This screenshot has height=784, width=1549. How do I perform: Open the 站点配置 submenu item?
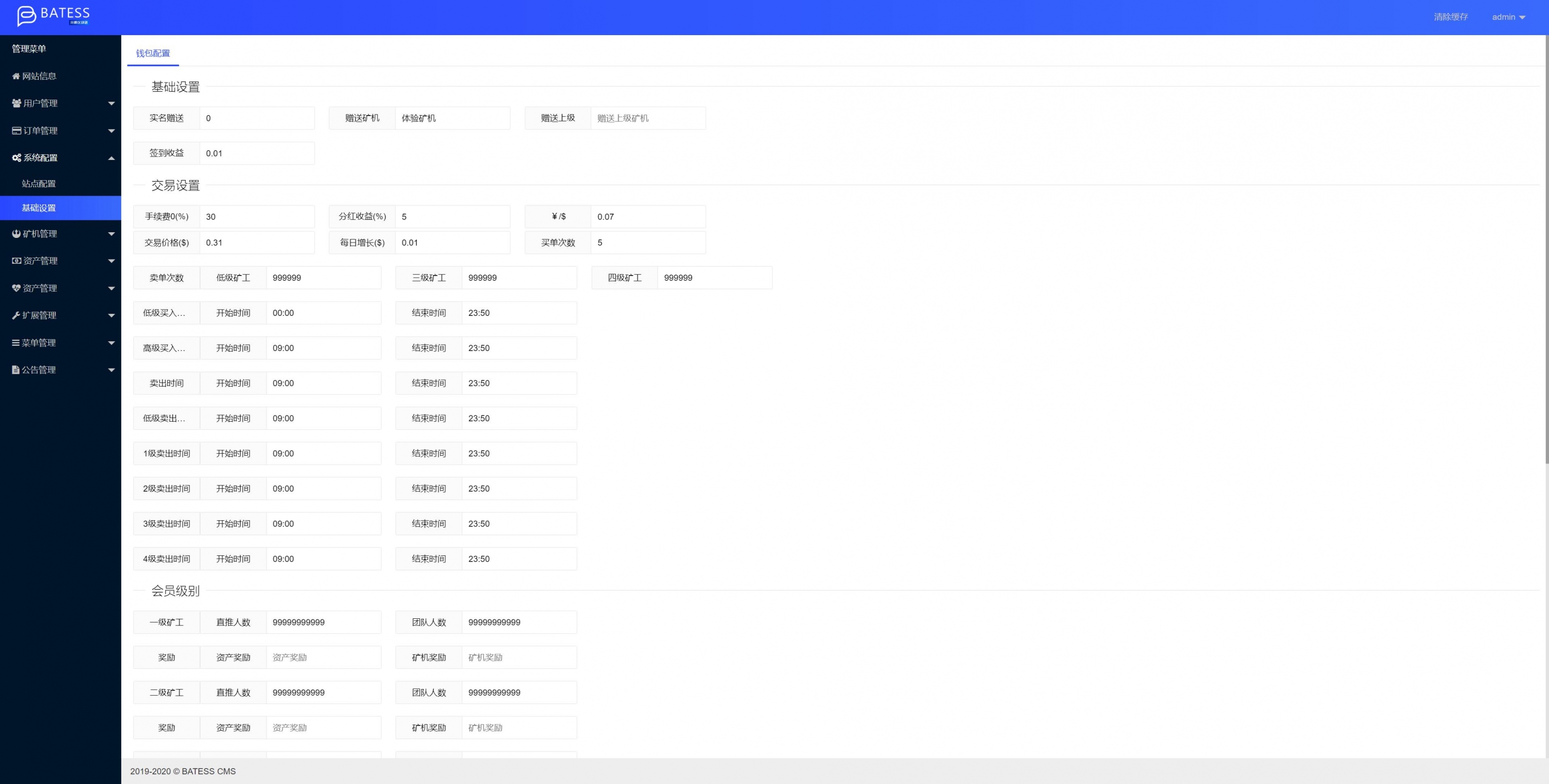tap(39, 184)
